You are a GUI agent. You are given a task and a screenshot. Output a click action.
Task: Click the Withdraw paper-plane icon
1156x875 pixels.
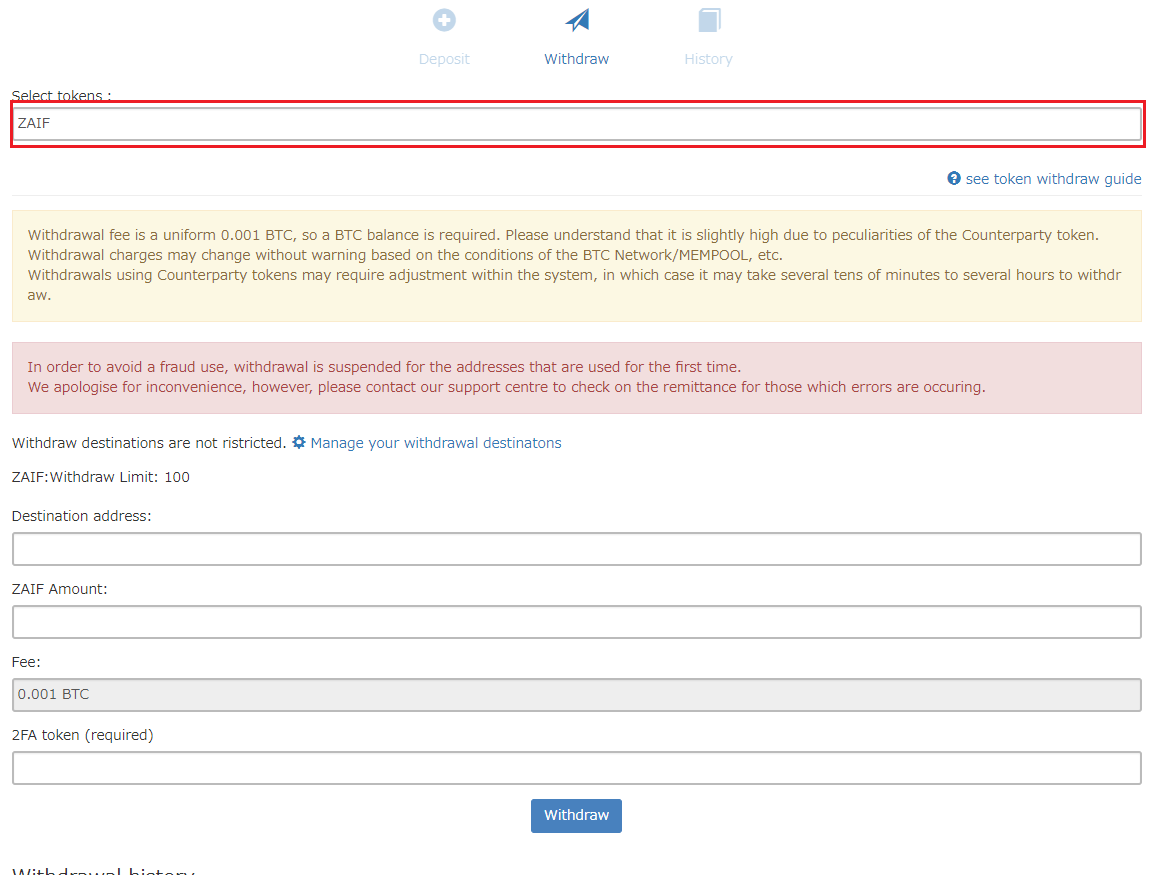coord(577,20)
